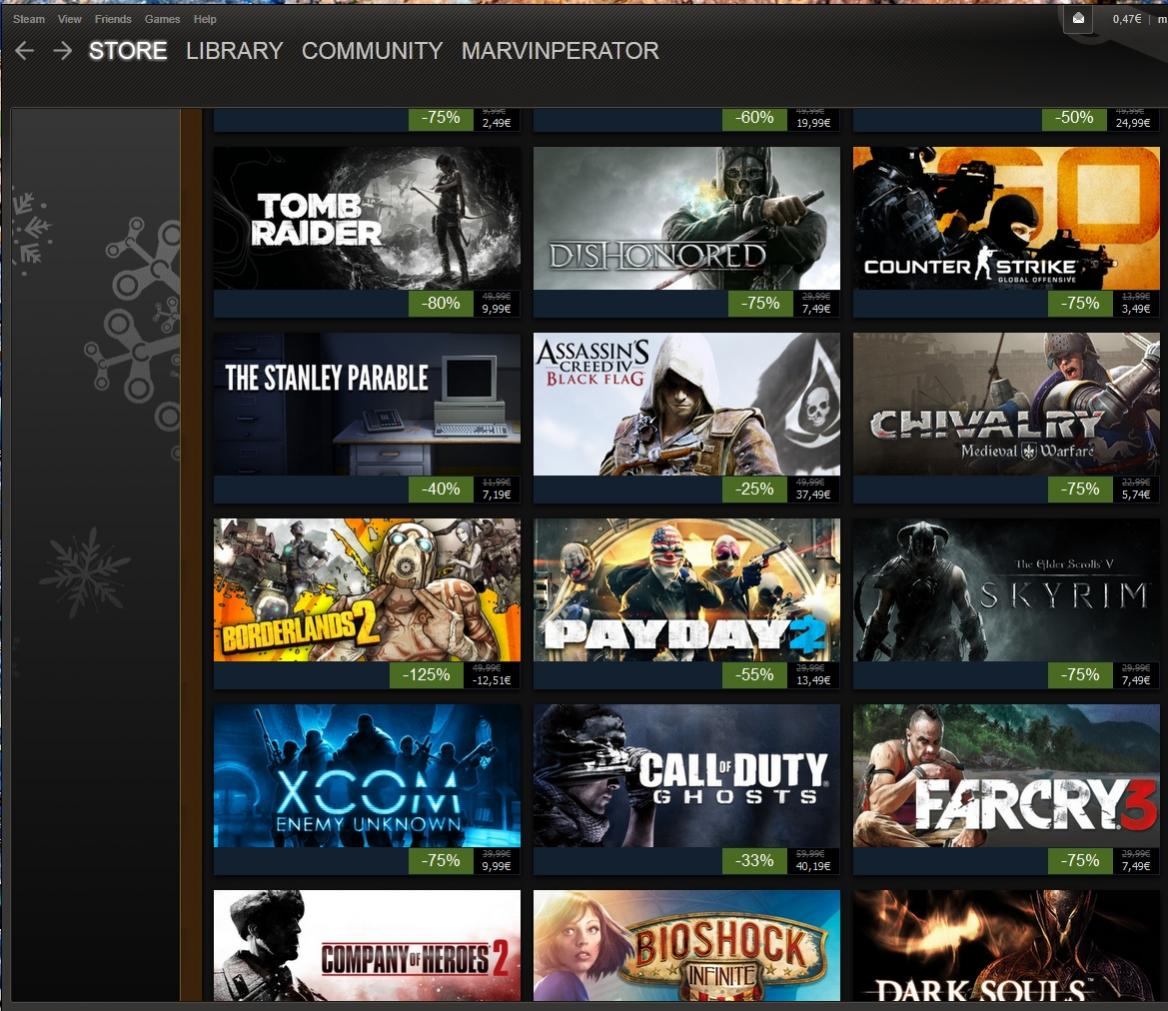The height and width of the screenshot is (1011, 1168).
Task: Click Borderlands 2's -125% discount badge
Action: click(x=426, y=675)
